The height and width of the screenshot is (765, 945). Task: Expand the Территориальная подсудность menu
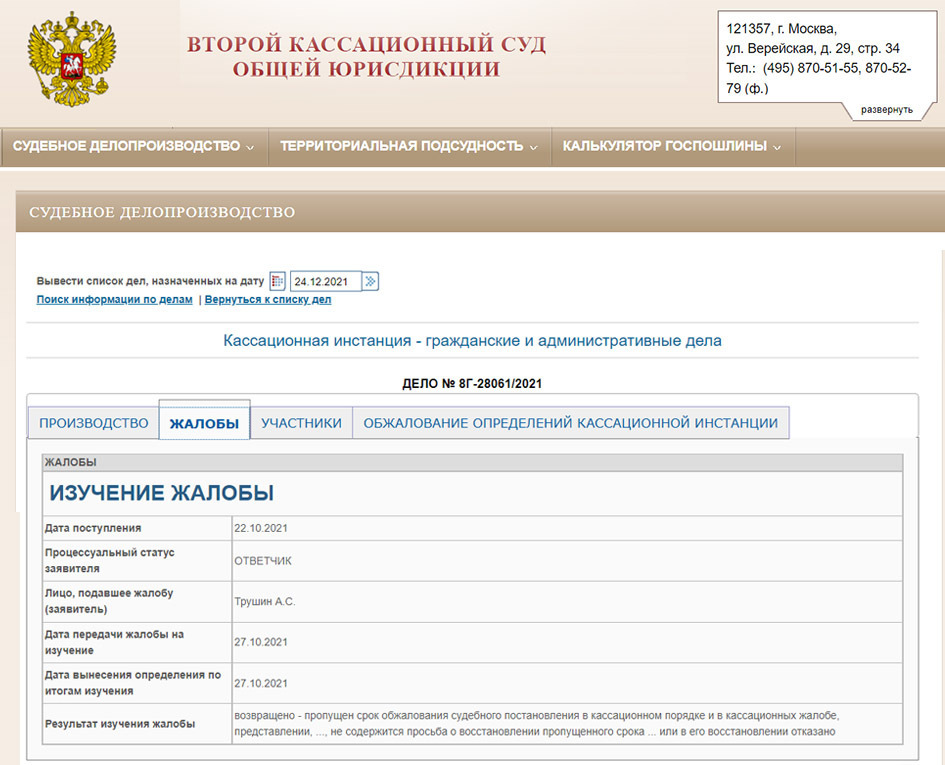click(x=408, y=146)
